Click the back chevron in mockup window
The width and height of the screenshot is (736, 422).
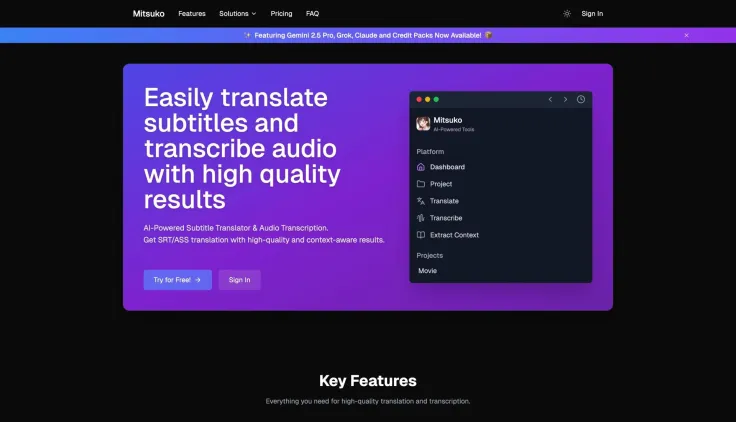(x=550, y=99)
